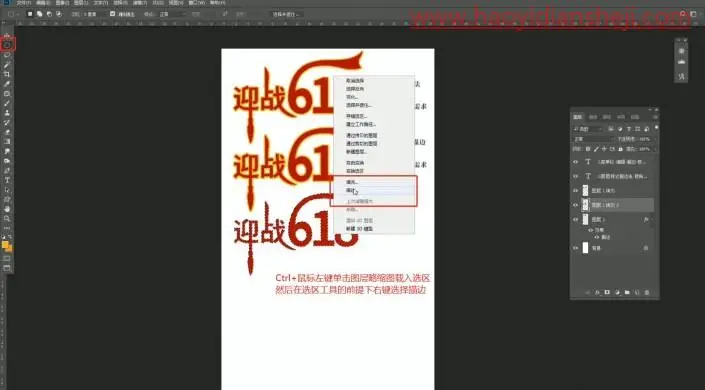Choose 通过拷贝的图层 in the context menu
Viewport: 705px width, 390px height.
coord(361,135)
